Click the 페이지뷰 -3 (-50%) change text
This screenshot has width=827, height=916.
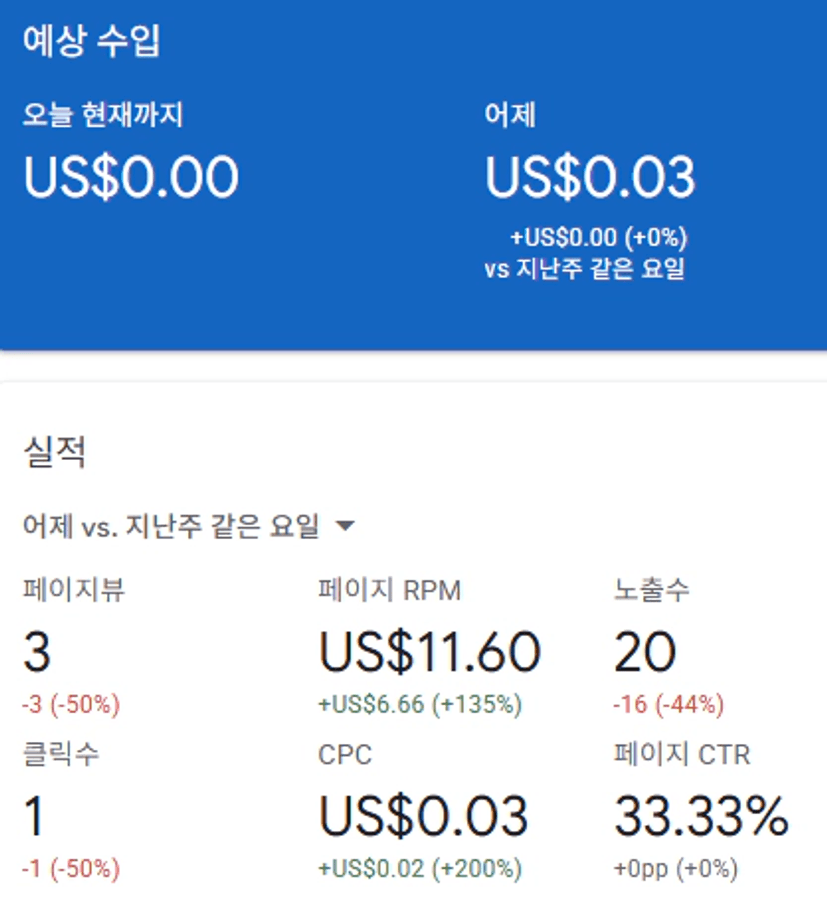[71, 704]
